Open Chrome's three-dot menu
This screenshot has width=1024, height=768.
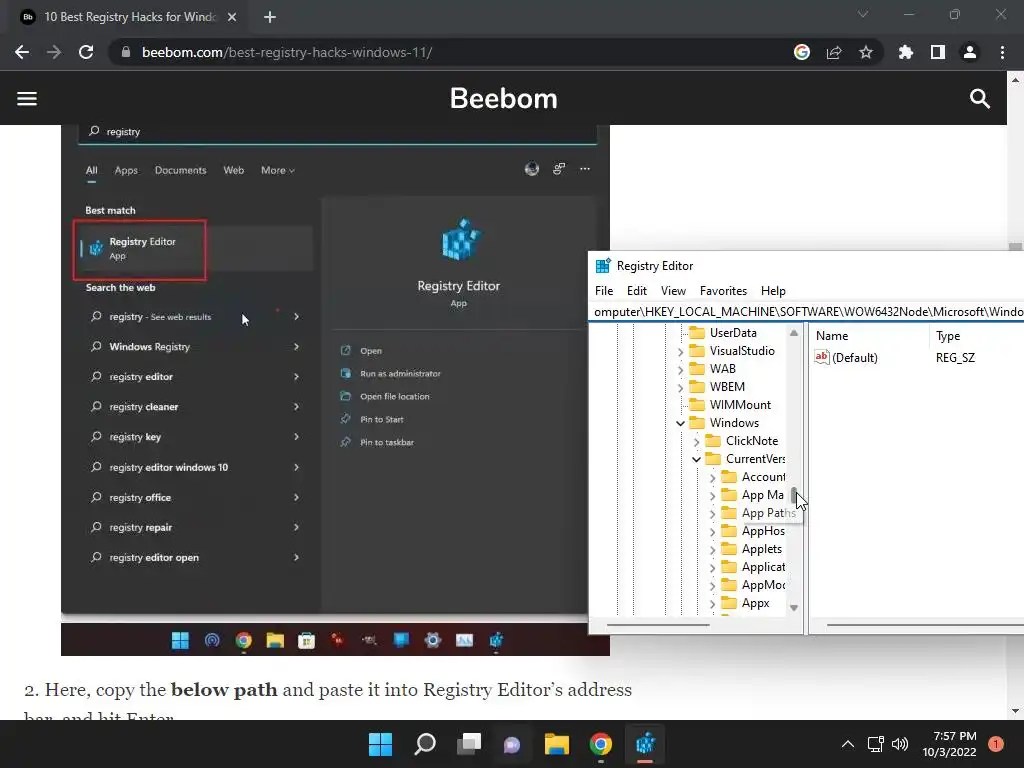pyautogui.click(x=1002, y=52)
